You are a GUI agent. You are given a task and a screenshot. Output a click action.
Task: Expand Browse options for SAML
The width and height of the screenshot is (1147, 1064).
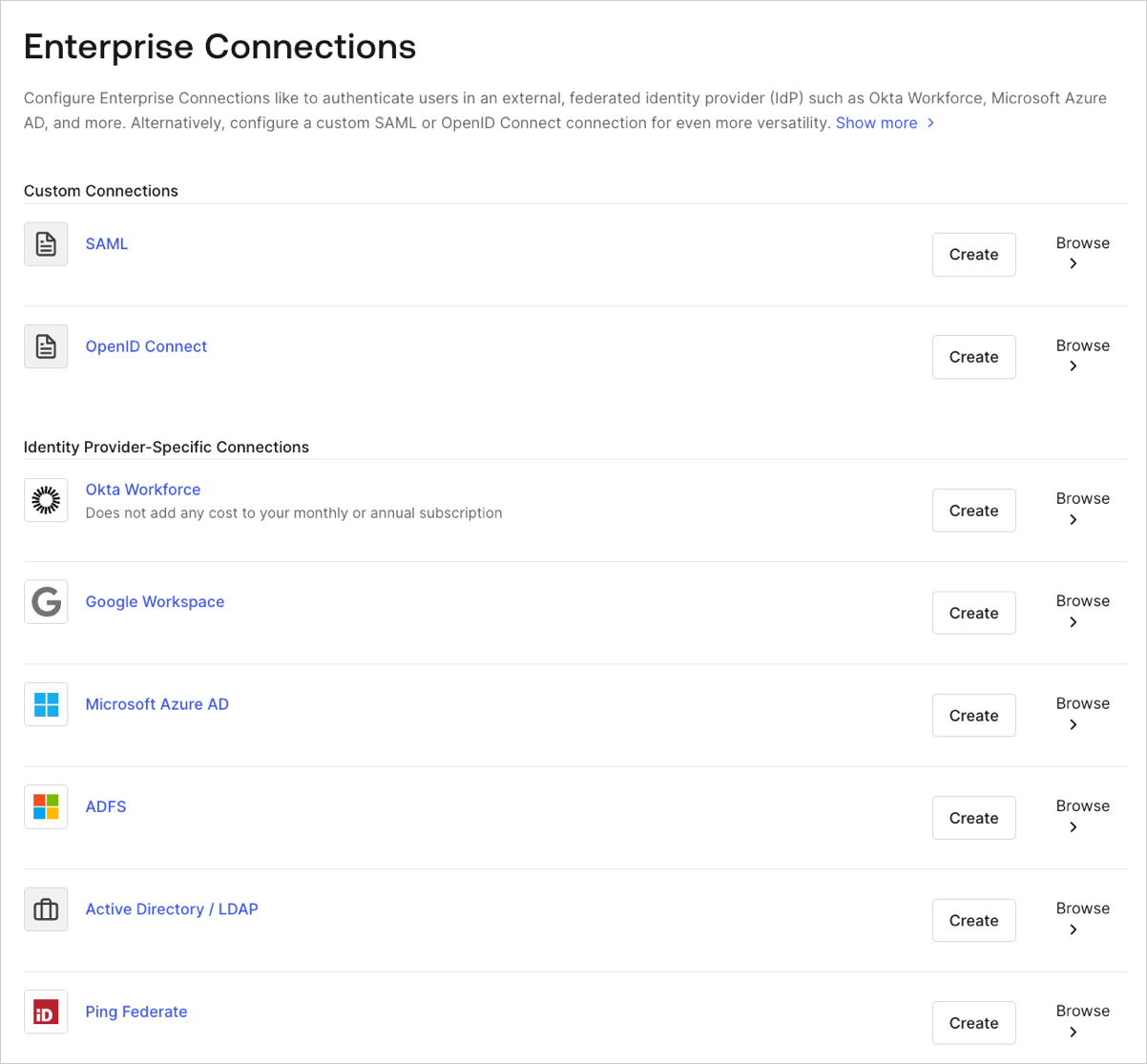pos(1082,253)
